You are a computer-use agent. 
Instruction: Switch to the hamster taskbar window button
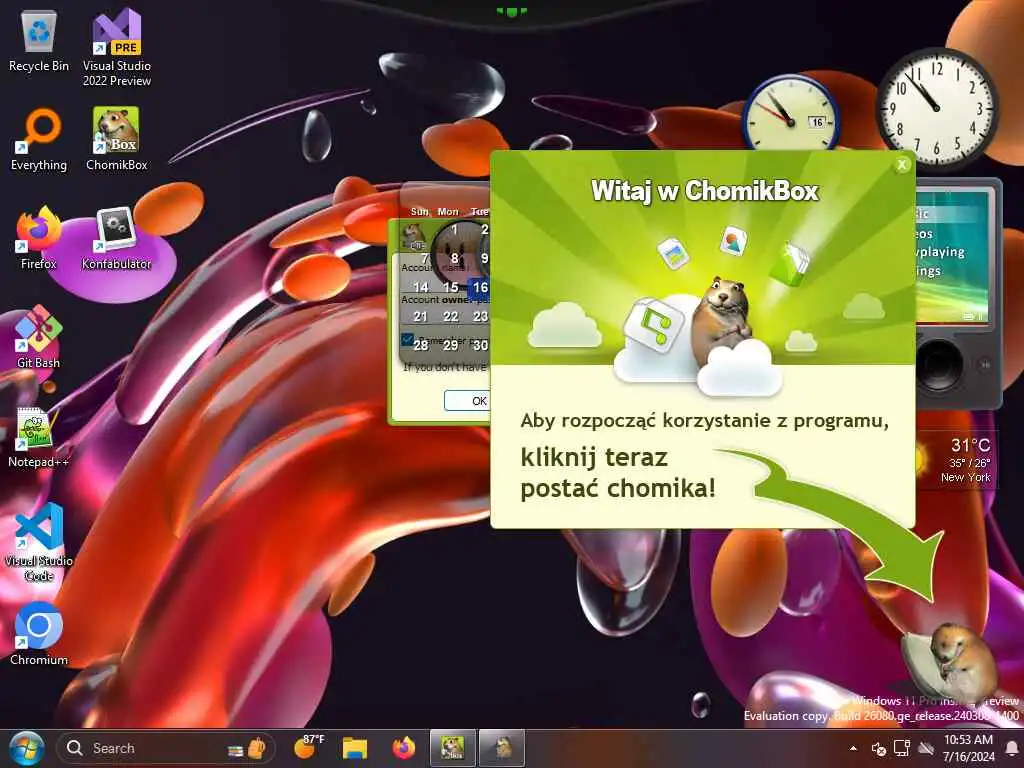coord(502,748)
